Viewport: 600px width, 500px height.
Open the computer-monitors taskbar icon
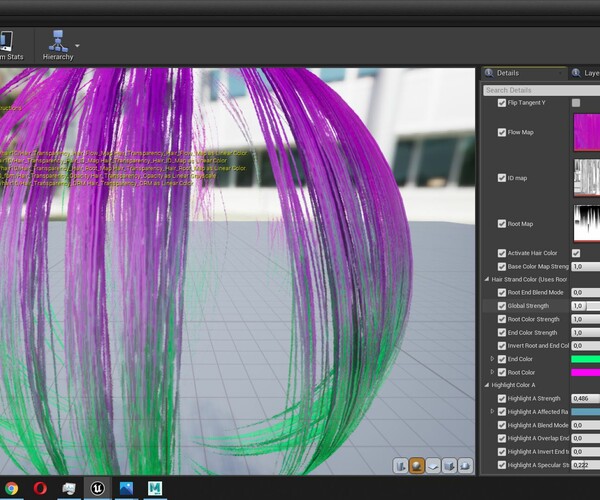pyautogui.click(x=68, y=489)
